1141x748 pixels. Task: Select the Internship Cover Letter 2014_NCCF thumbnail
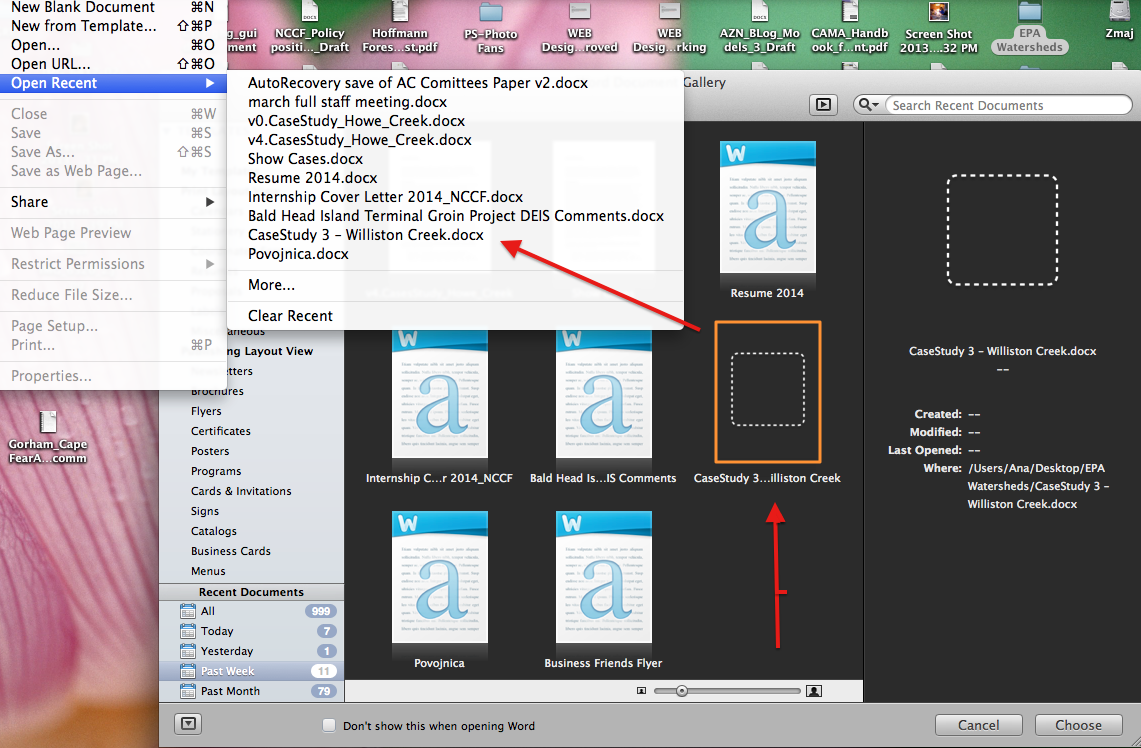click(440, 394)
